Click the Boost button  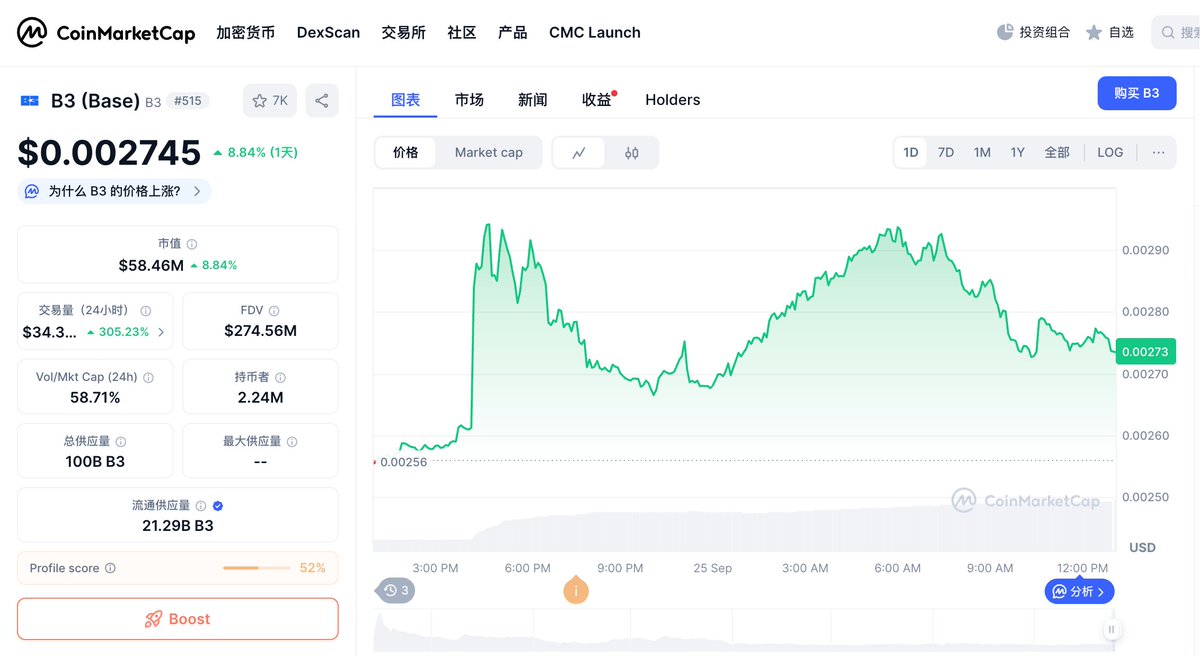(x=178, y=619)
